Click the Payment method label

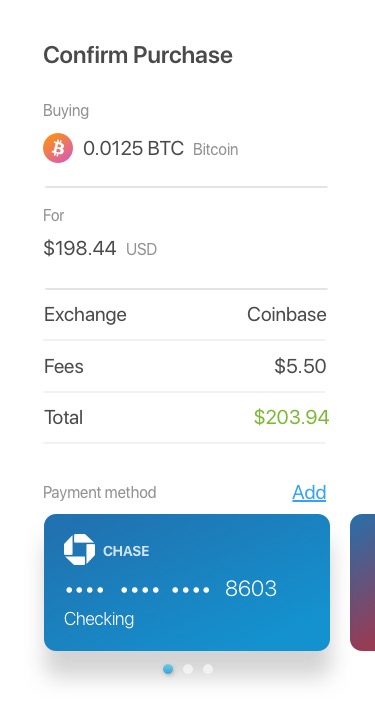[x=100, y=493]
